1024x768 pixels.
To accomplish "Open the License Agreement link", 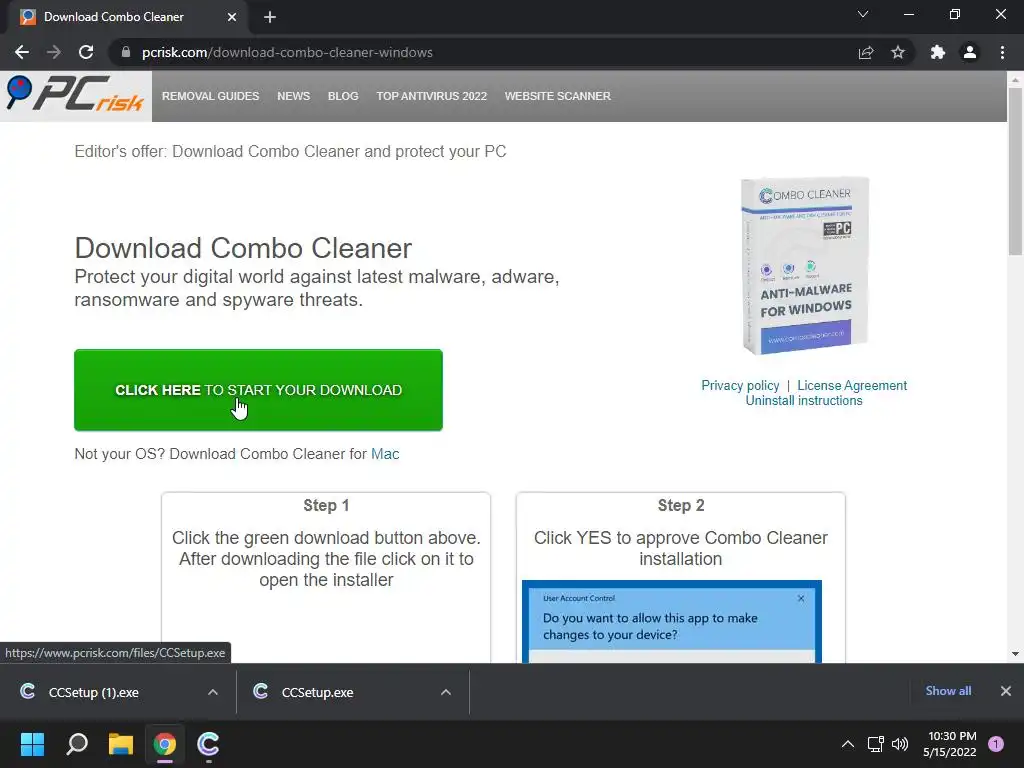I will point(852,385).
